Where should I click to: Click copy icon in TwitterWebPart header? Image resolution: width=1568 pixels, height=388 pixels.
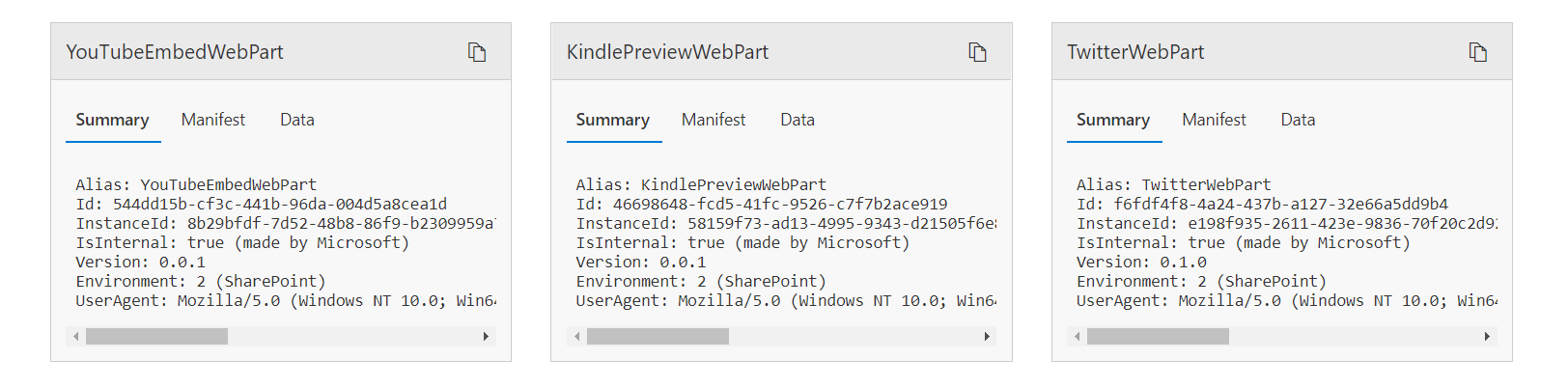tap(1477, 52)
